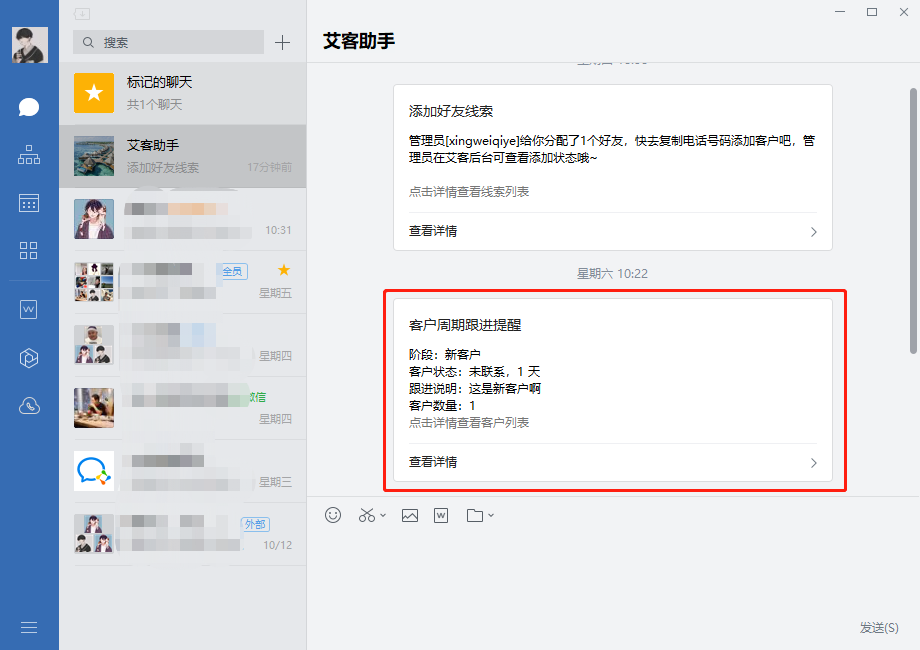Expand the screenshot options dropdown arrow
This screenshot has height=650, width=920.
coord(383,516)
